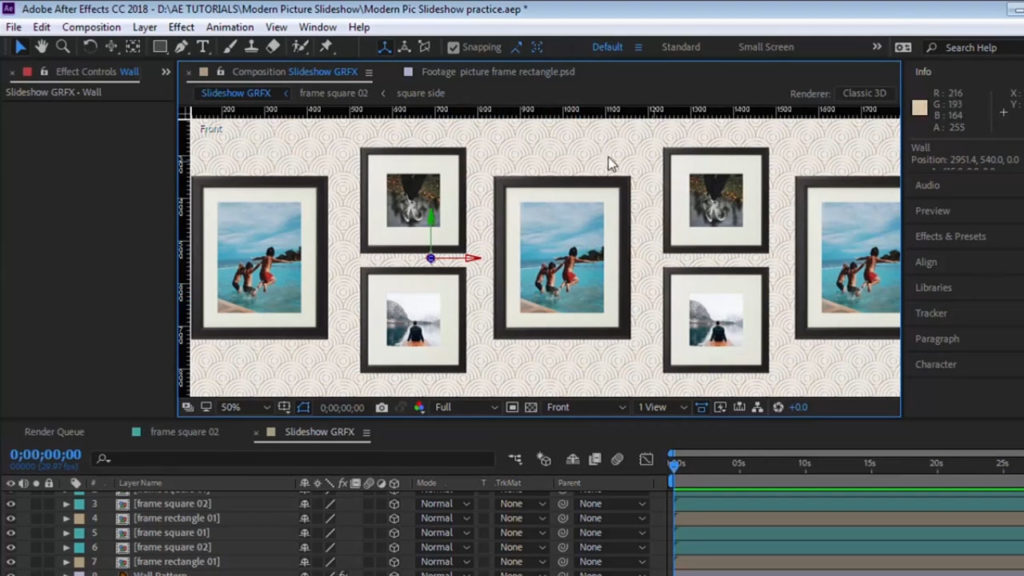Select the Pen tool
Image resolution: width=1024 pixels, height=576 pixels.
[182, 47]
